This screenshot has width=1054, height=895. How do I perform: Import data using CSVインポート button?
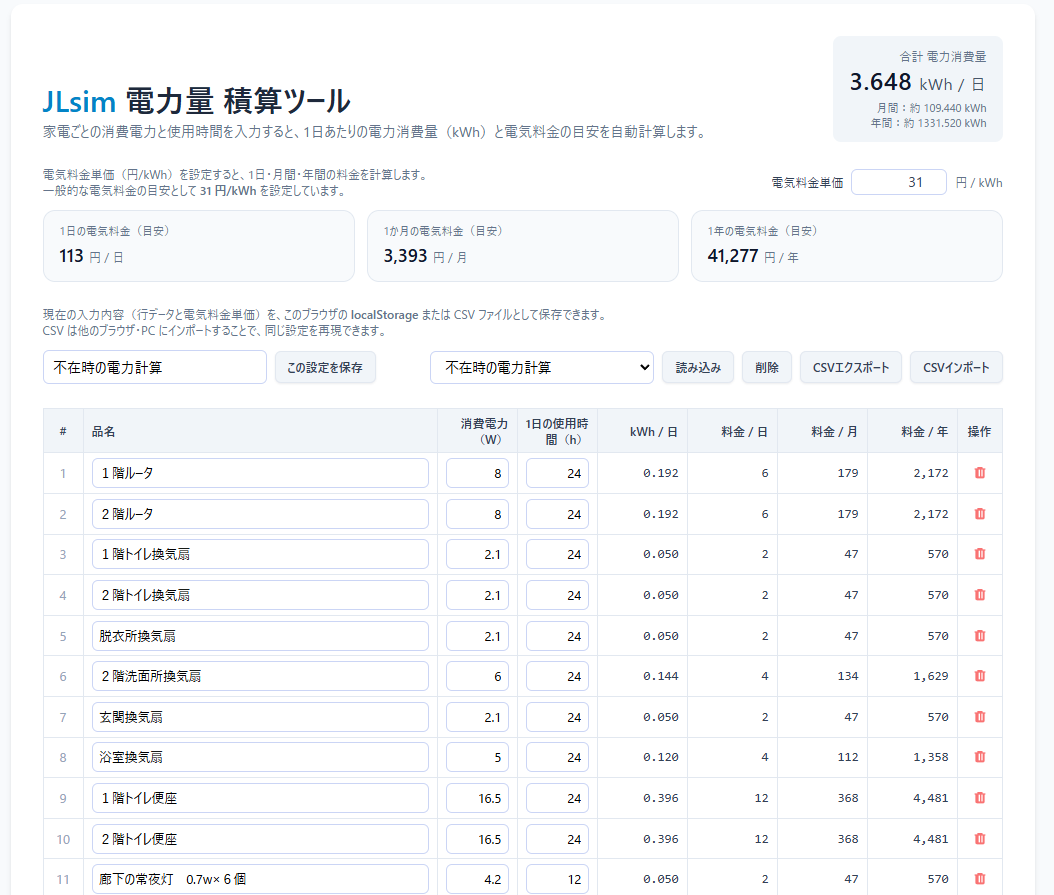tap(955, 368)
